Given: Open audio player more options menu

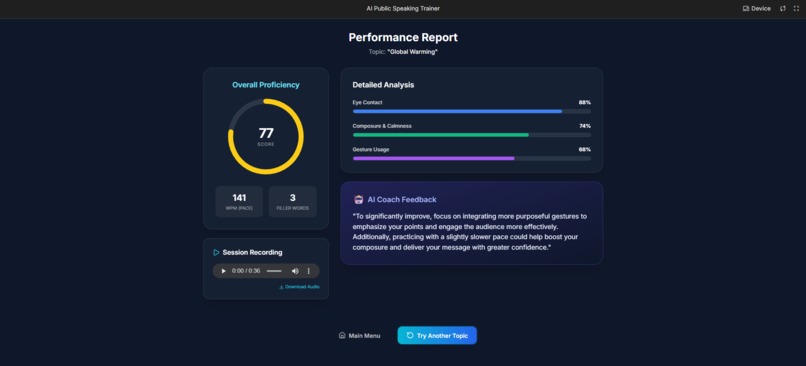Looking at the screenshot, I should click(309, 271).
